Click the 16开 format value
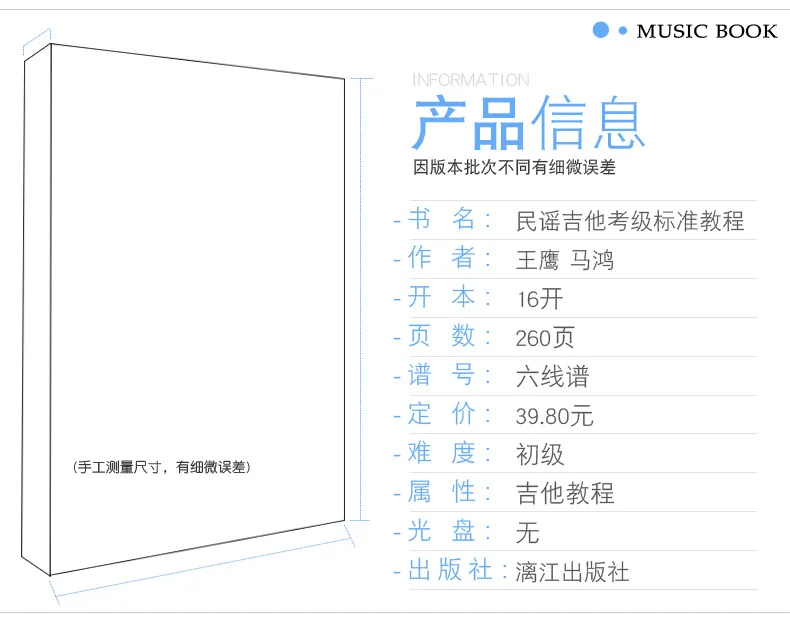The height and width of the screenshot is (625, 790). pyautogui.click(x=540, y=299)
